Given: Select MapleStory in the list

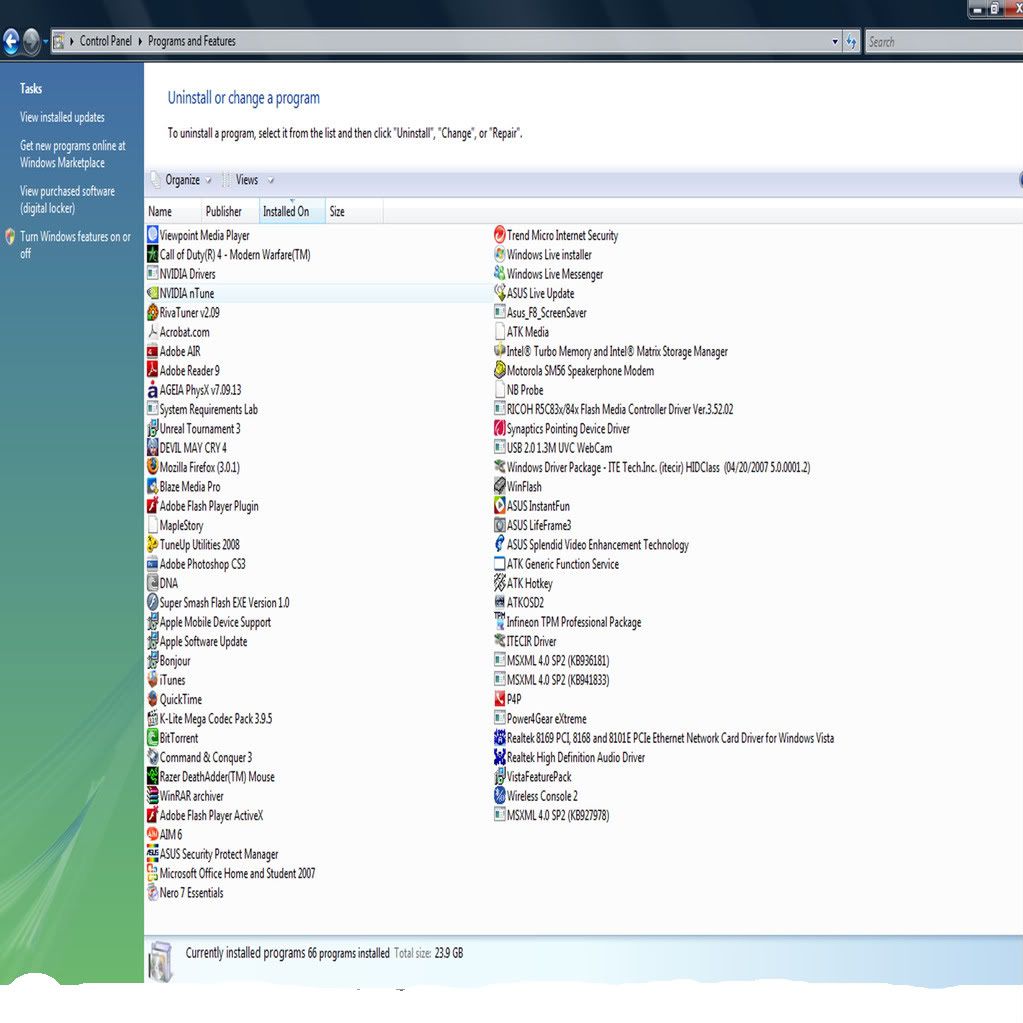Looking at the screenshot, I should (x=181, y=525).
